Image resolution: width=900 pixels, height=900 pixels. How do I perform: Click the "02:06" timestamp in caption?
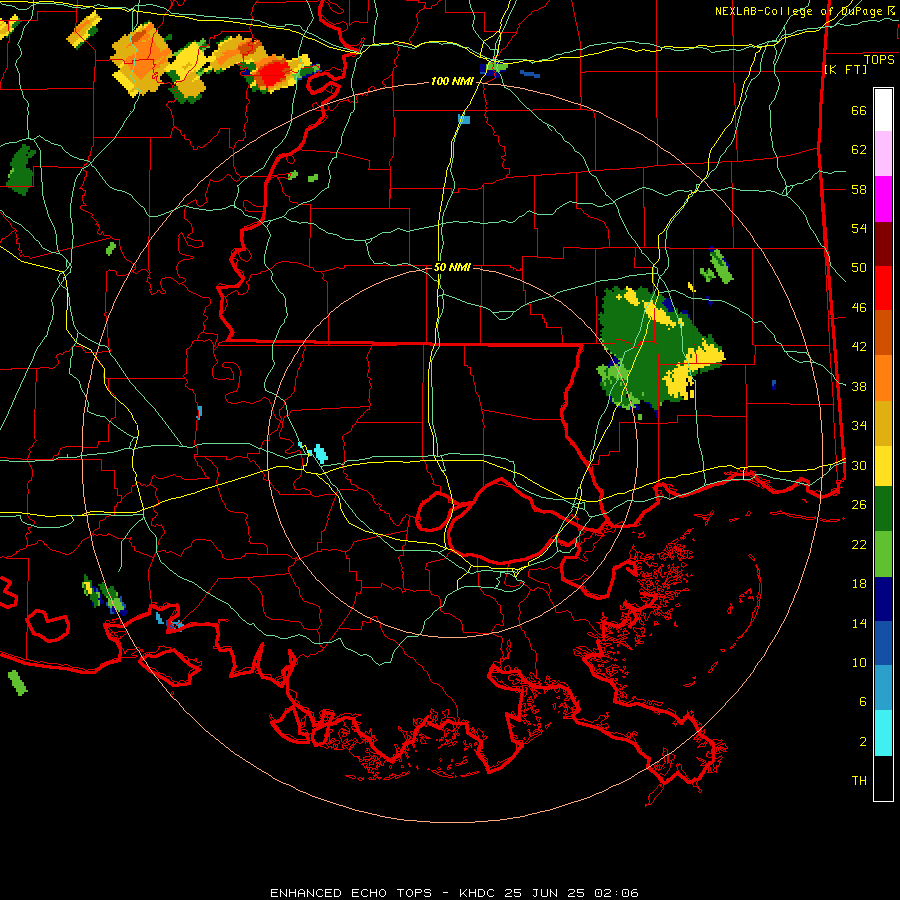[616, 893]
